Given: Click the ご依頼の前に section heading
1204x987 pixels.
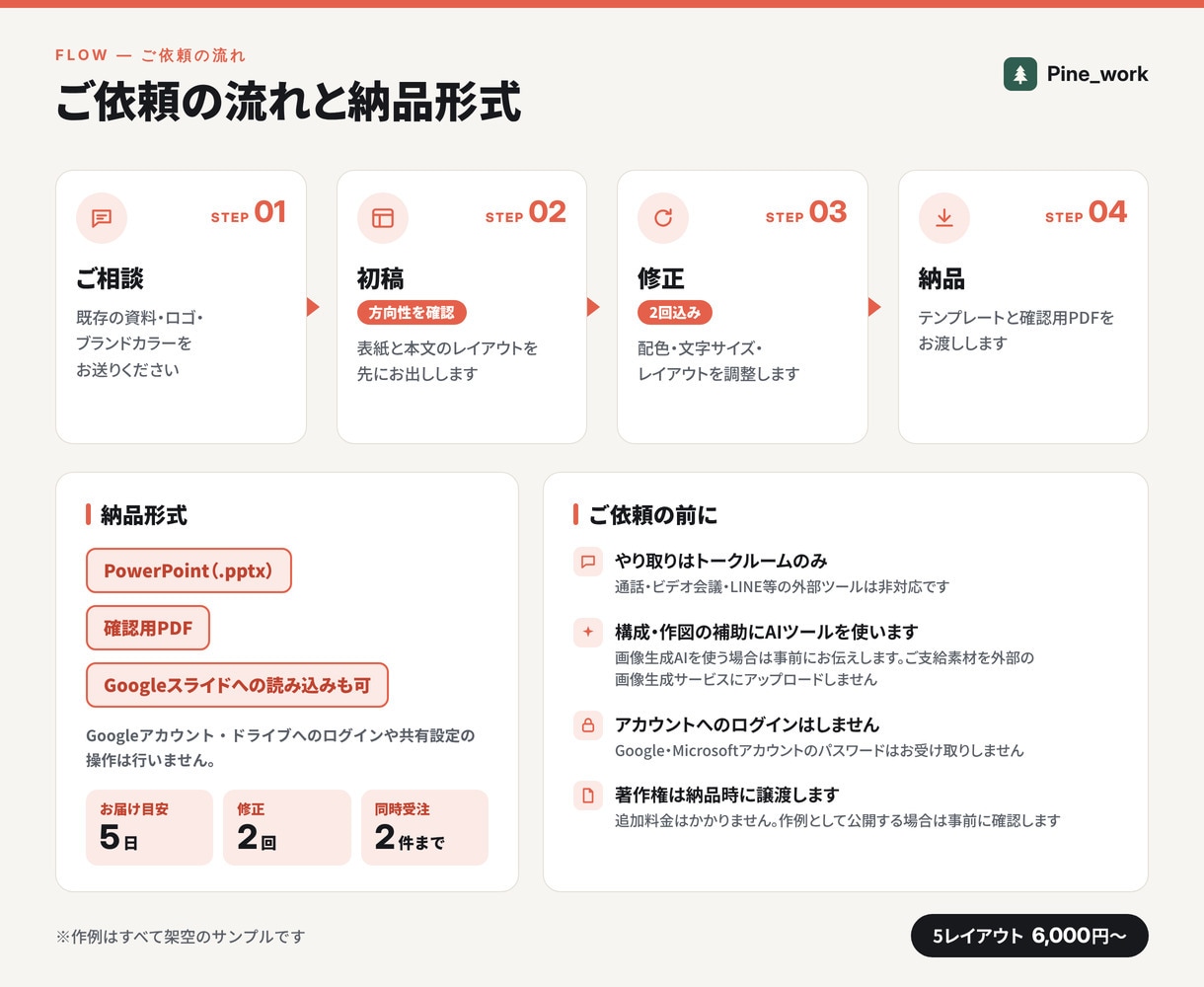Looking at the screenshot, I should pyautogui.click(x=653, y=515).
